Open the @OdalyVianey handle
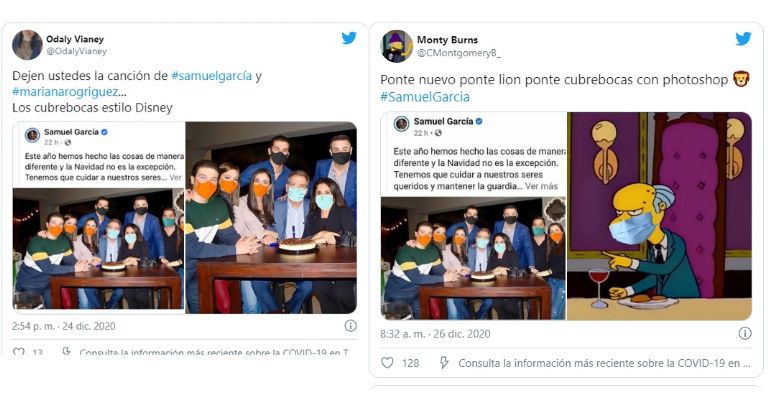The height and width of the screenshot is (400, 768). 76,51
